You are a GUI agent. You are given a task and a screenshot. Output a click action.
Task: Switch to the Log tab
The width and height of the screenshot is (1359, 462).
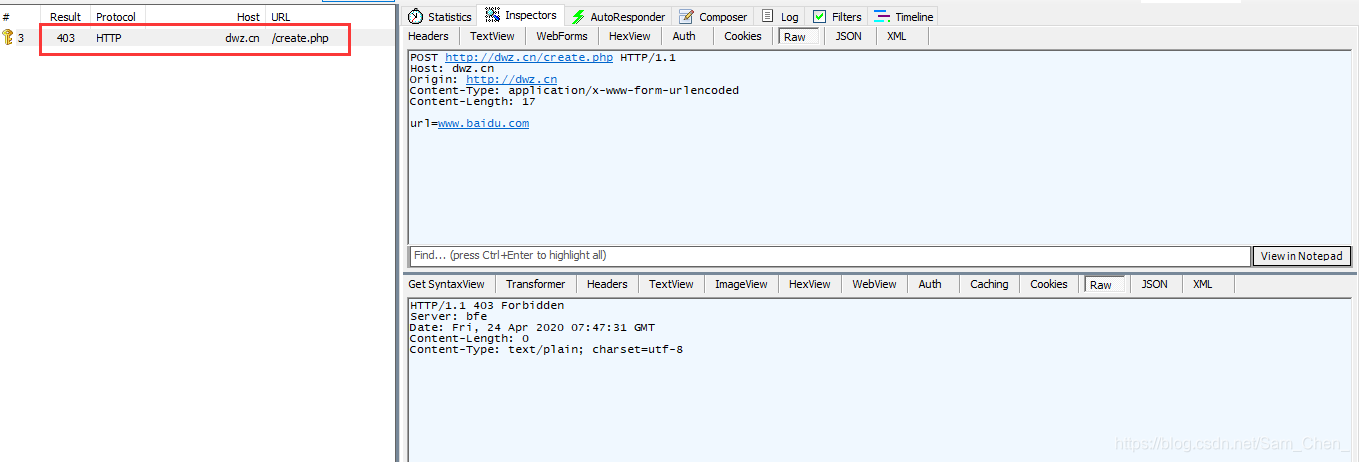coord(780,17)
